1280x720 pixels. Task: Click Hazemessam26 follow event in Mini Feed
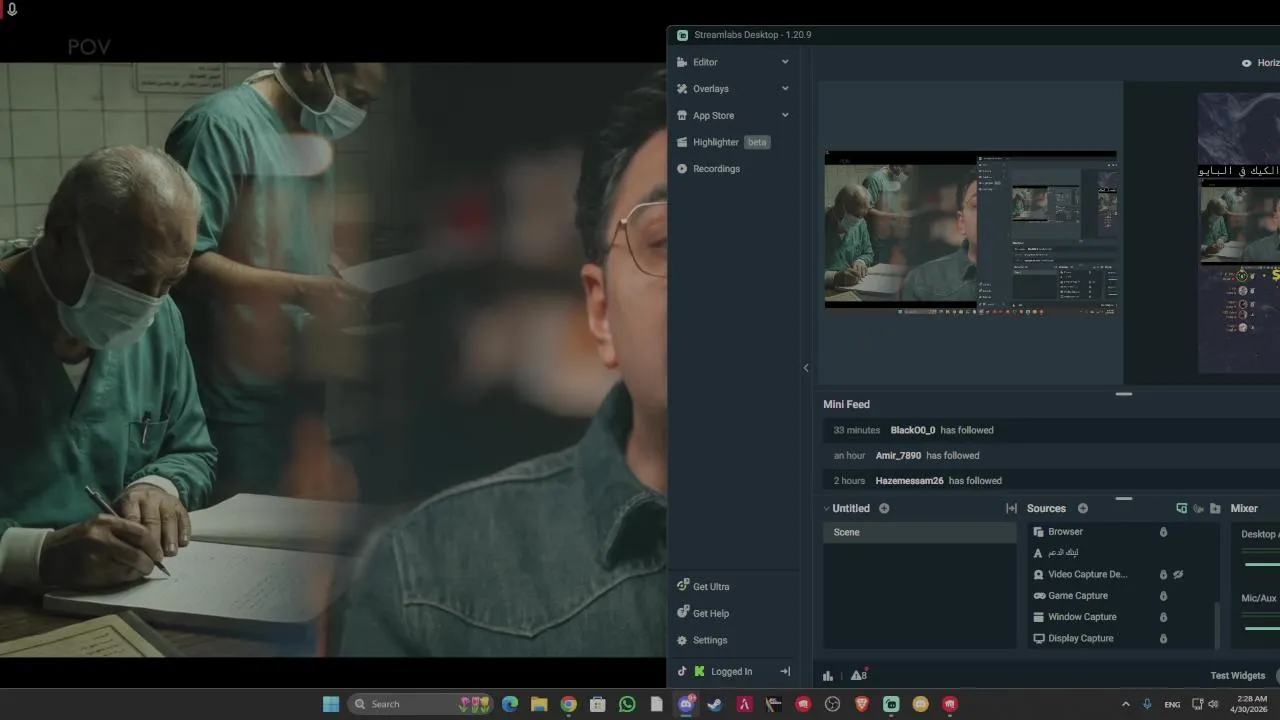1051,481
